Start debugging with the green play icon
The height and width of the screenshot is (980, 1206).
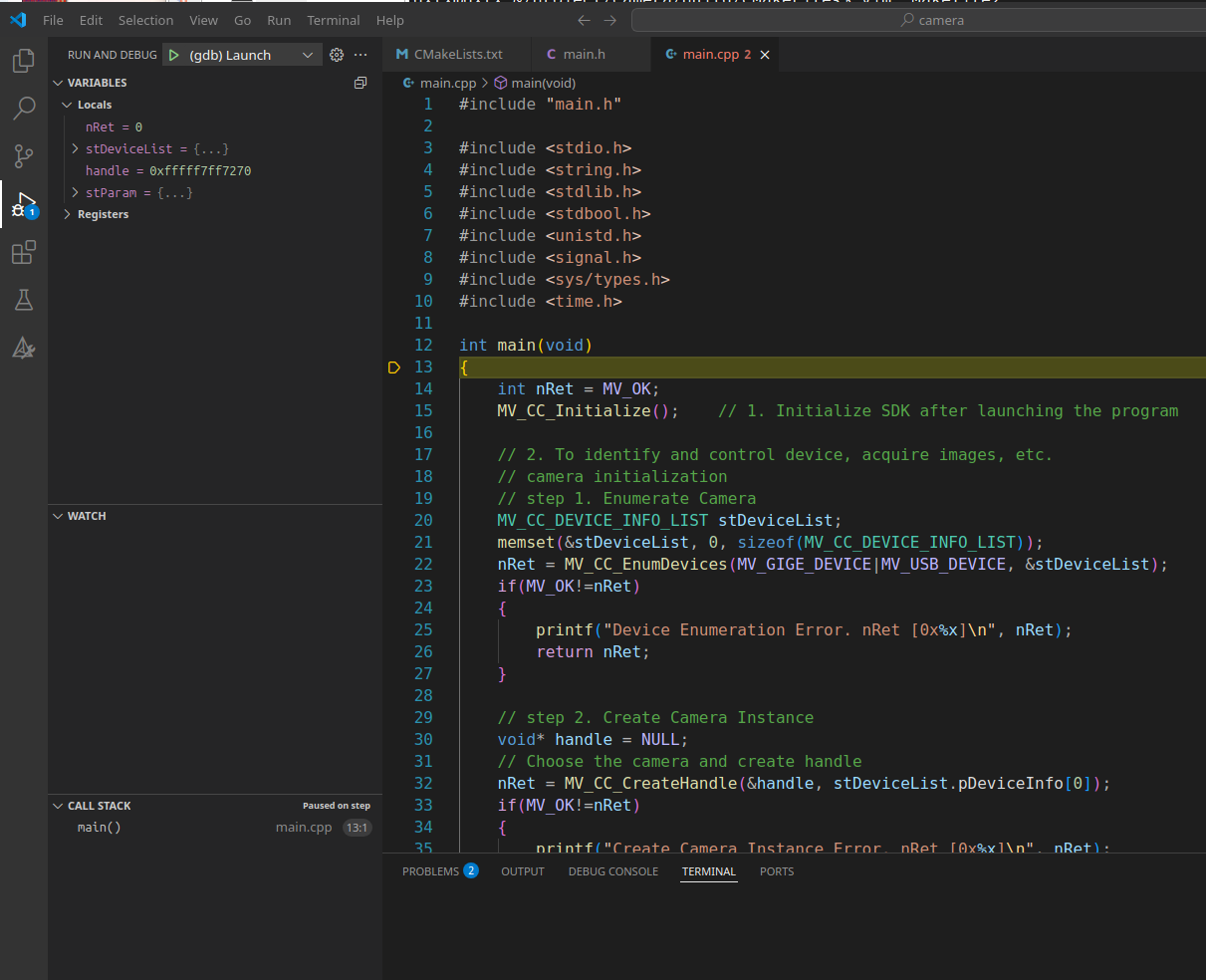coord(174,55)
